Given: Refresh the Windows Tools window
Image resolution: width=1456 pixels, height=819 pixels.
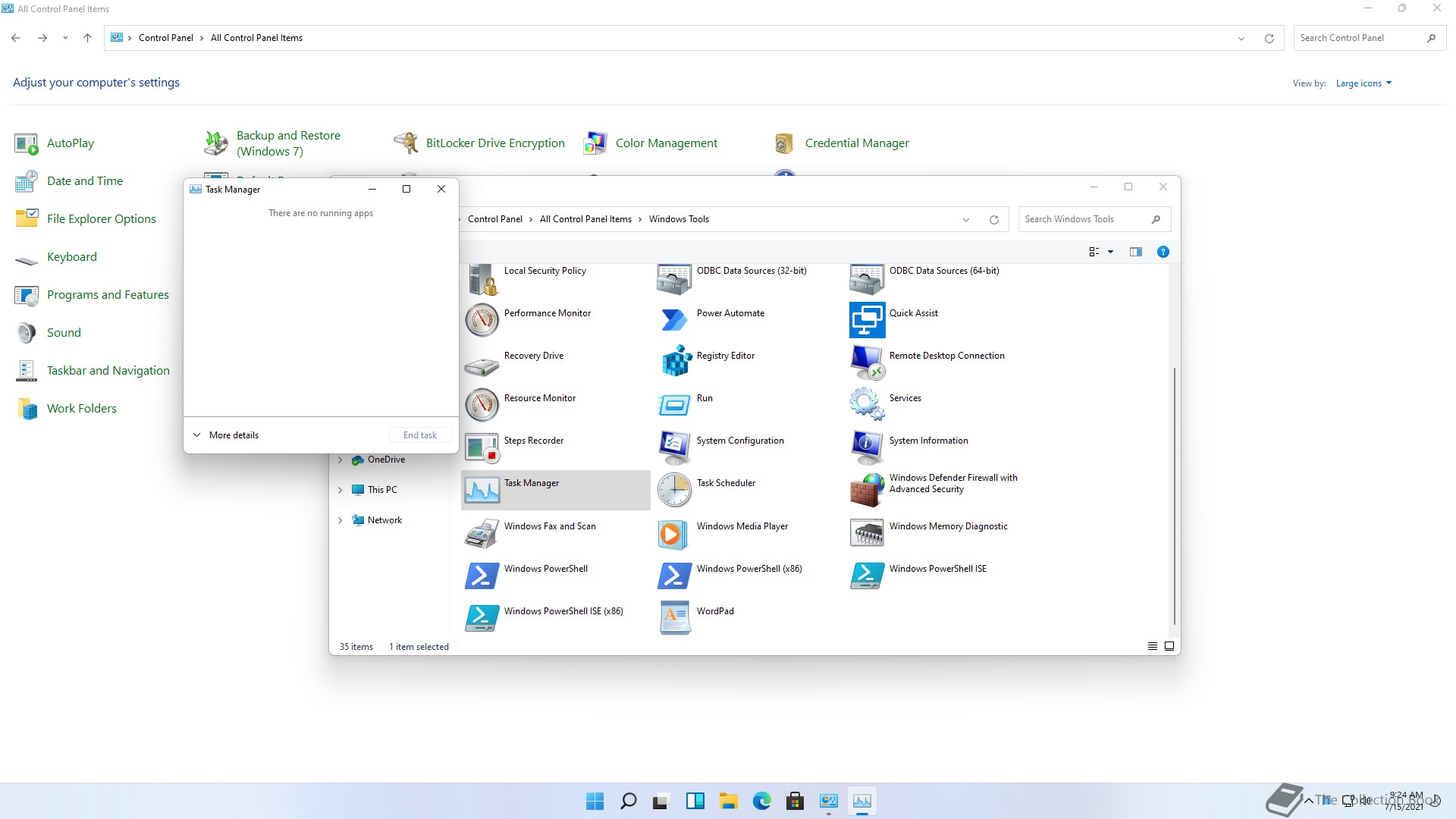Looking at the screenshot, I should click(x=993, y=220).
